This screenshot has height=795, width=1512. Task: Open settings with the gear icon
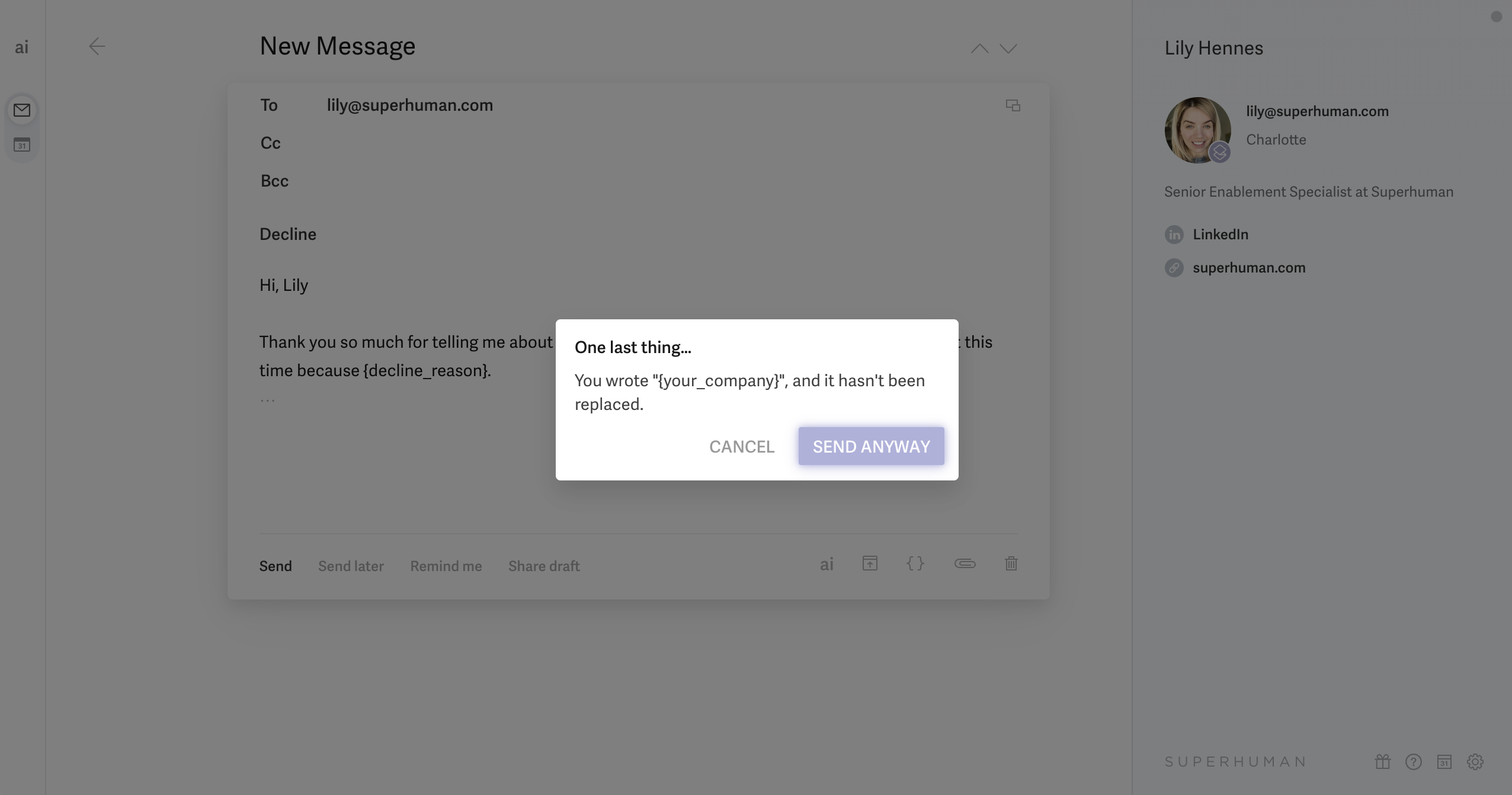tap(1476, 761)
